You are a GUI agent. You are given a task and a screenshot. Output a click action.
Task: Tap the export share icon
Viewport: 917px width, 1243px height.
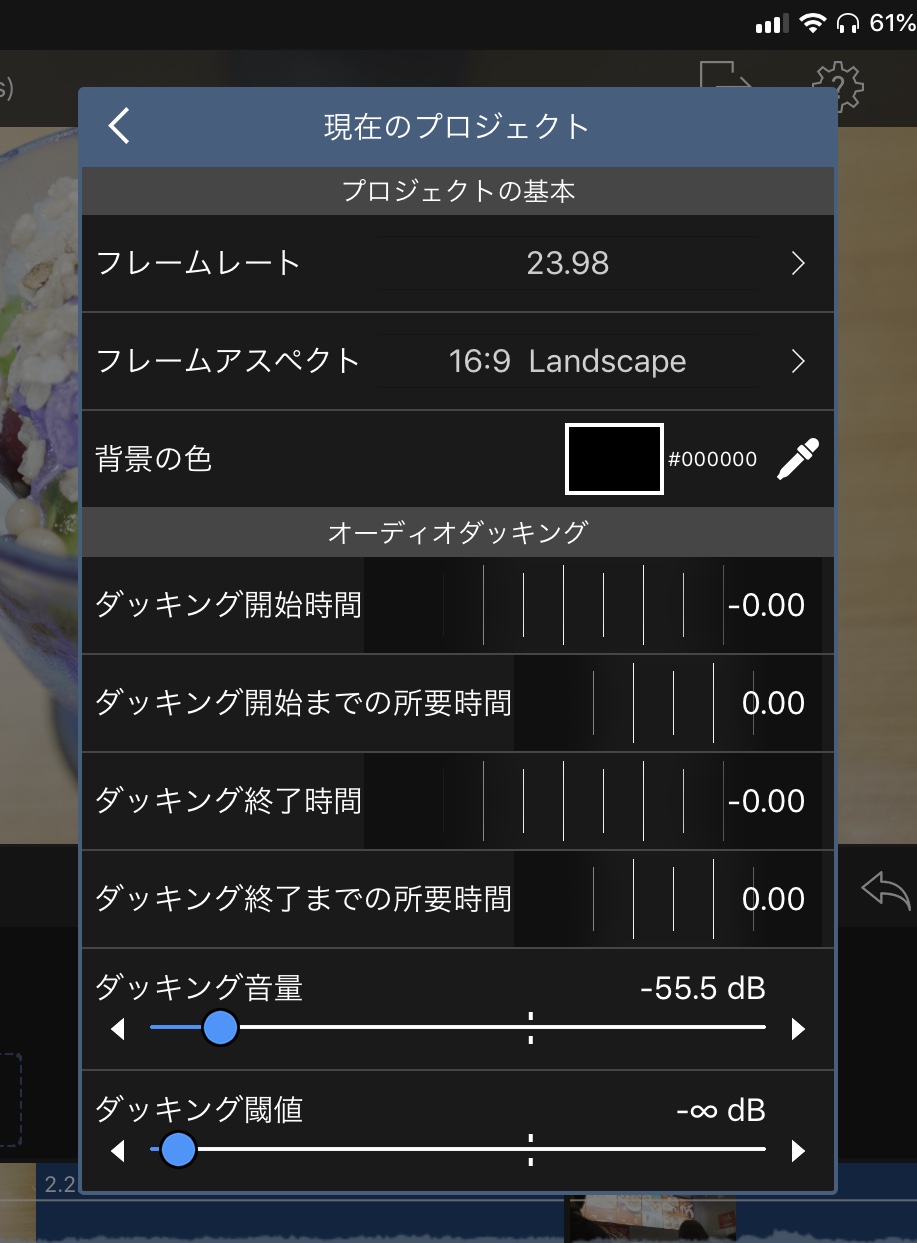pyautogui.click(x=726, y=80)
